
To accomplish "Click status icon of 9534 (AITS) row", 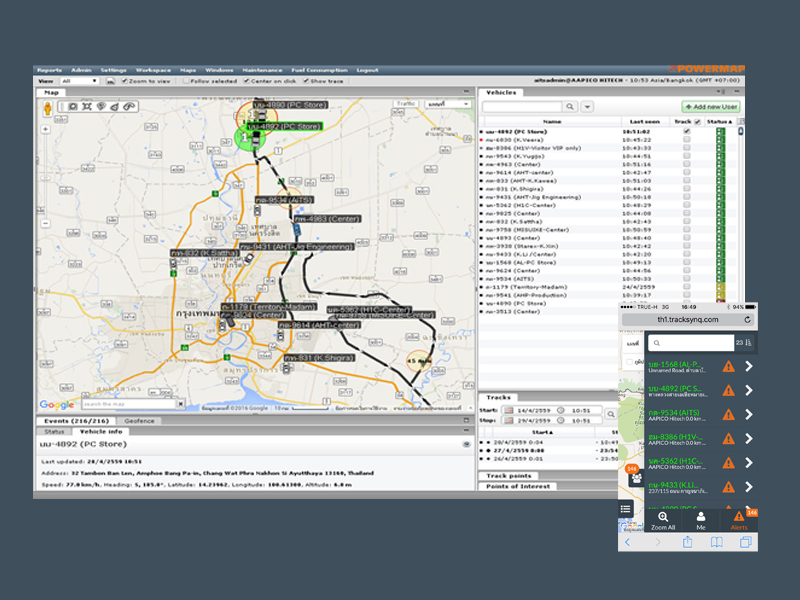I will coord(720,279).
